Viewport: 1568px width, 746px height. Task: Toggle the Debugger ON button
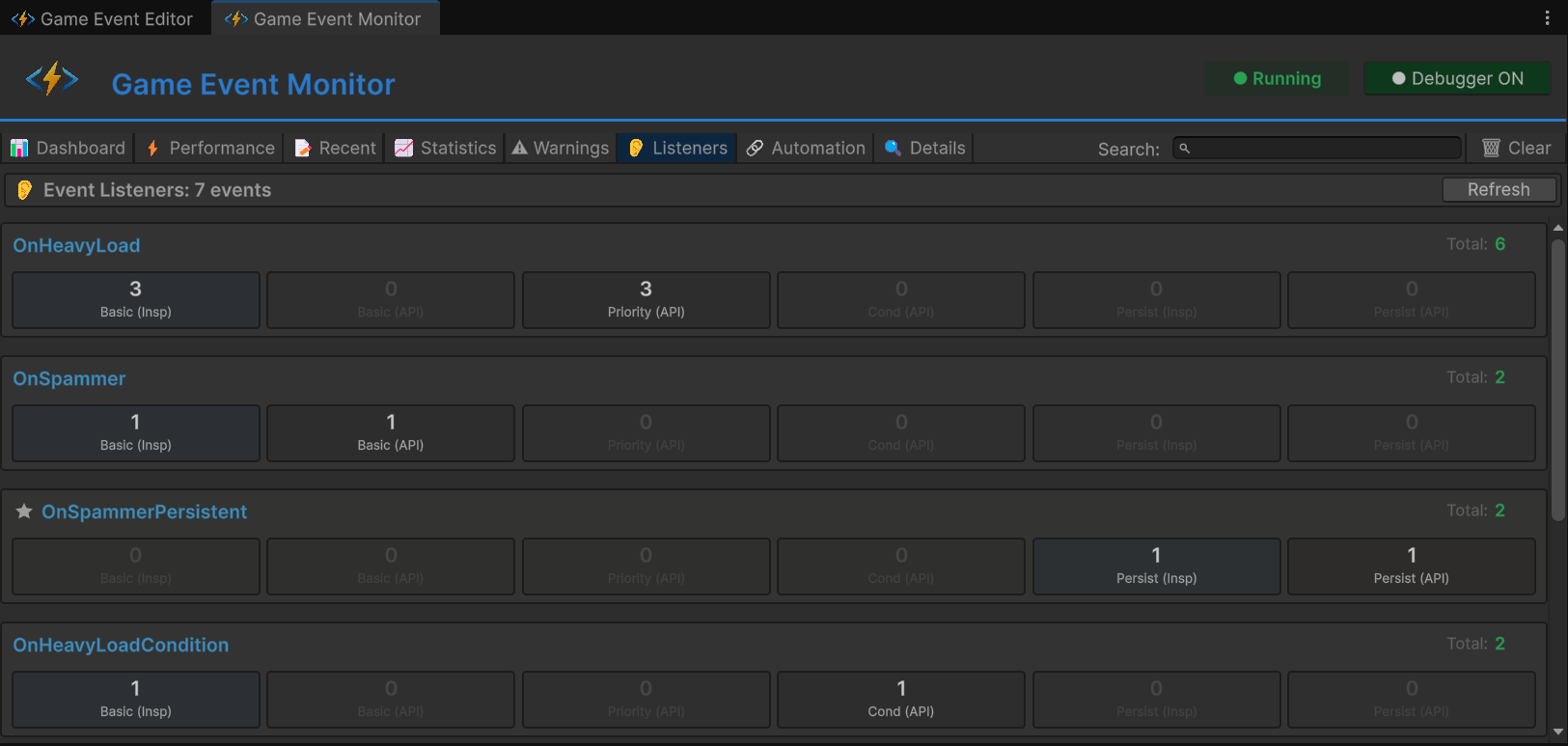tap(1457, 79)
